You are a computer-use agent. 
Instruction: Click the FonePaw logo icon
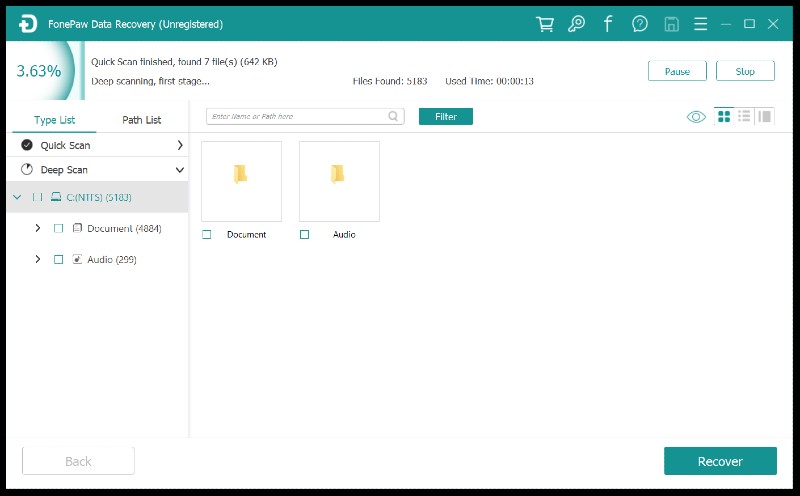pyautogui.click(x=28, y=24)
